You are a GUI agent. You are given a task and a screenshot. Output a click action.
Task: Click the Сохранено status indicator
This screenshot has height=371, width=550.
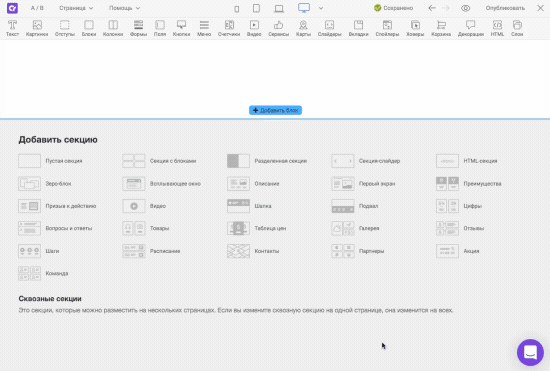click(393, 8)
